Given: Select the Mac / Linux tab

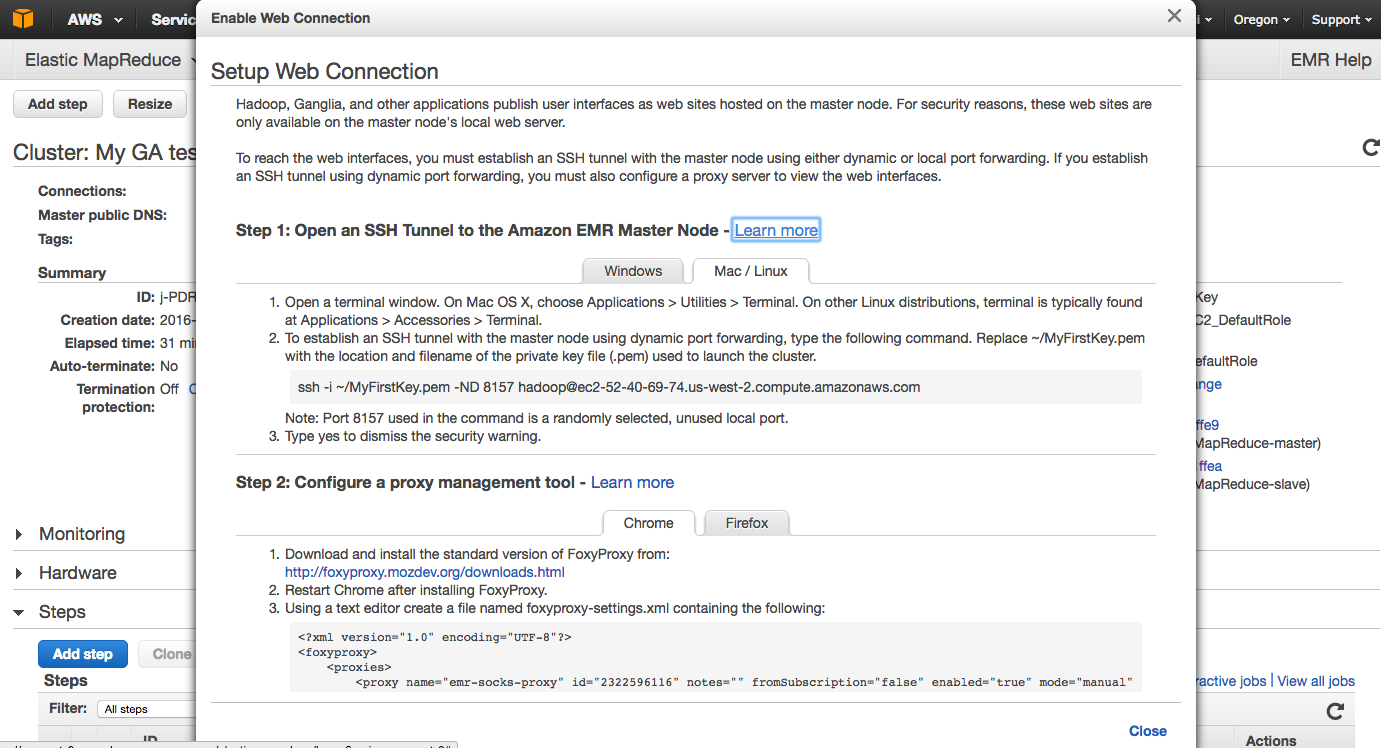Looking at the screenshot, I should [x=751, y=271].
